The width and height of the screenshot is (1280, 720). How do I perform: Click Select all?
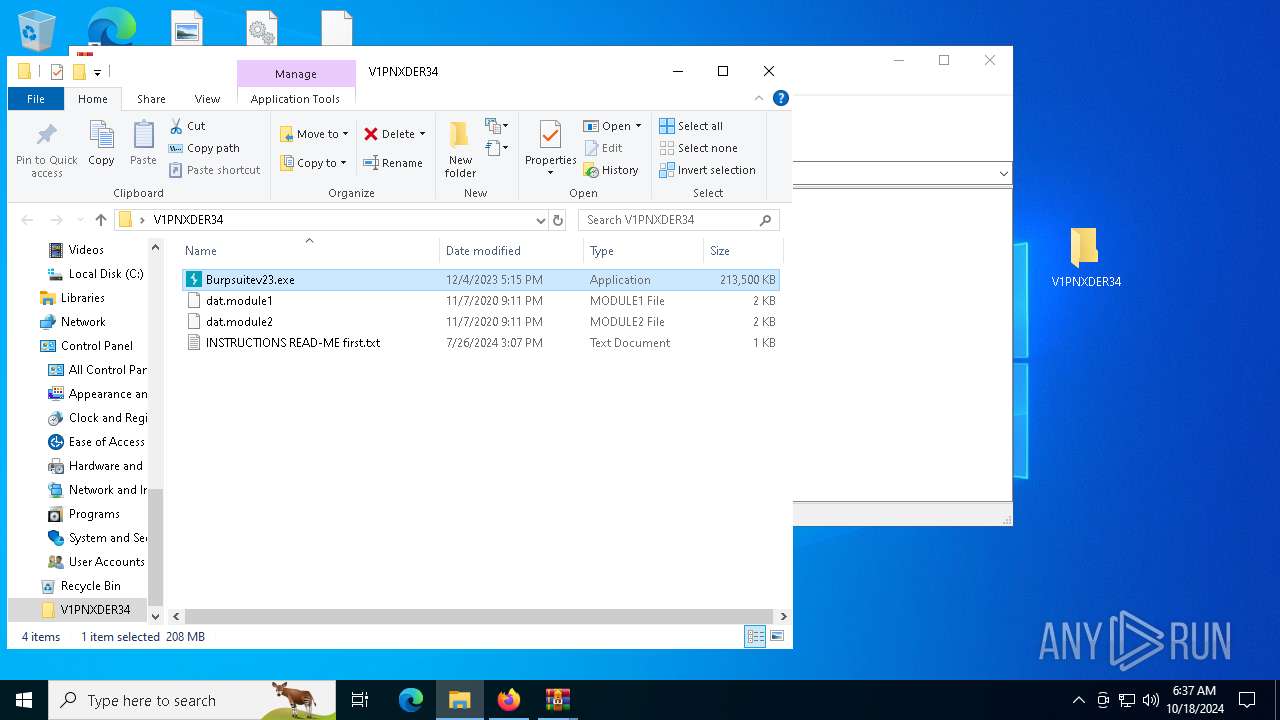click(x=691, y=126)
